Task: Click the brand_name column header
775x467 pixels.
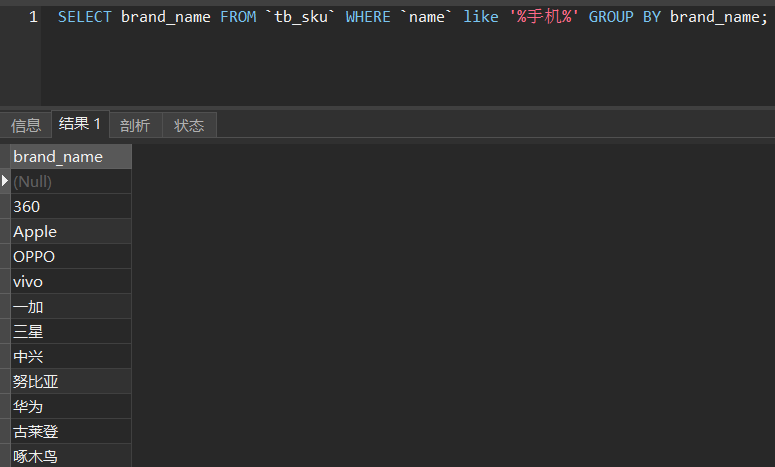Action: 71,157
